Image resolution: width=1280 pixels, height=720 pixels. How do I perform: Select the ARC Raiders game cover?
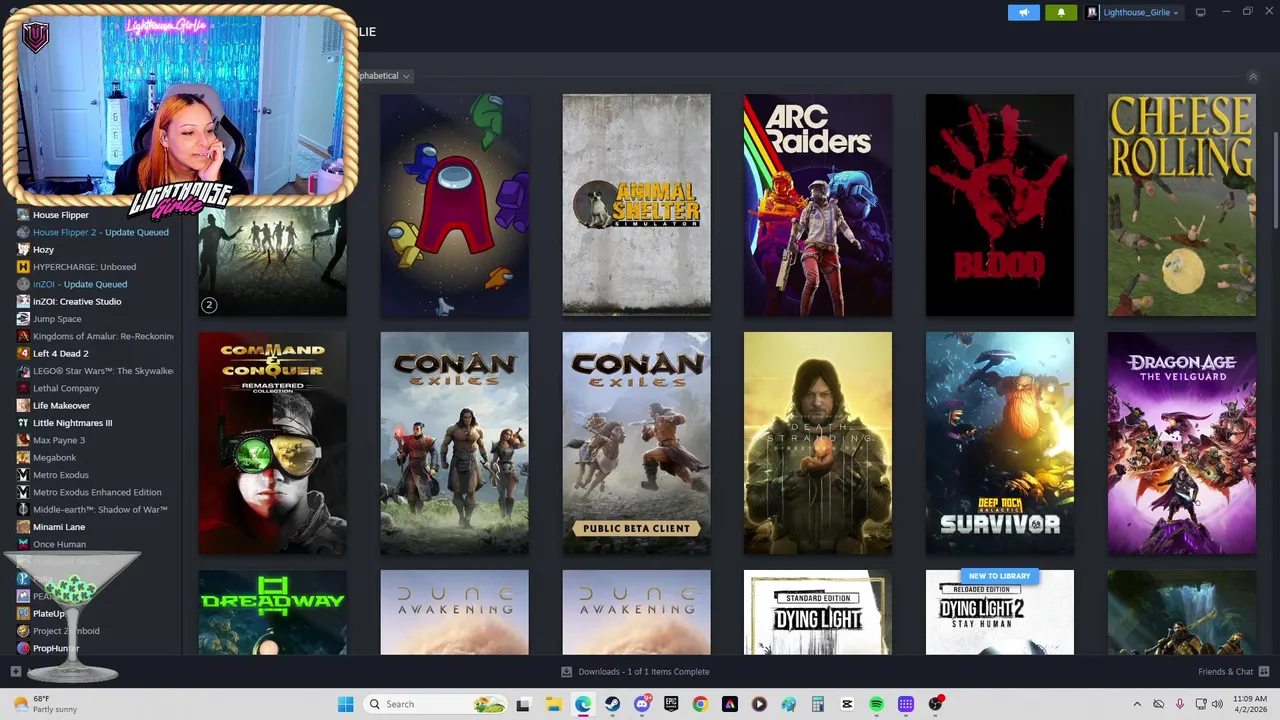click(818, 205)
